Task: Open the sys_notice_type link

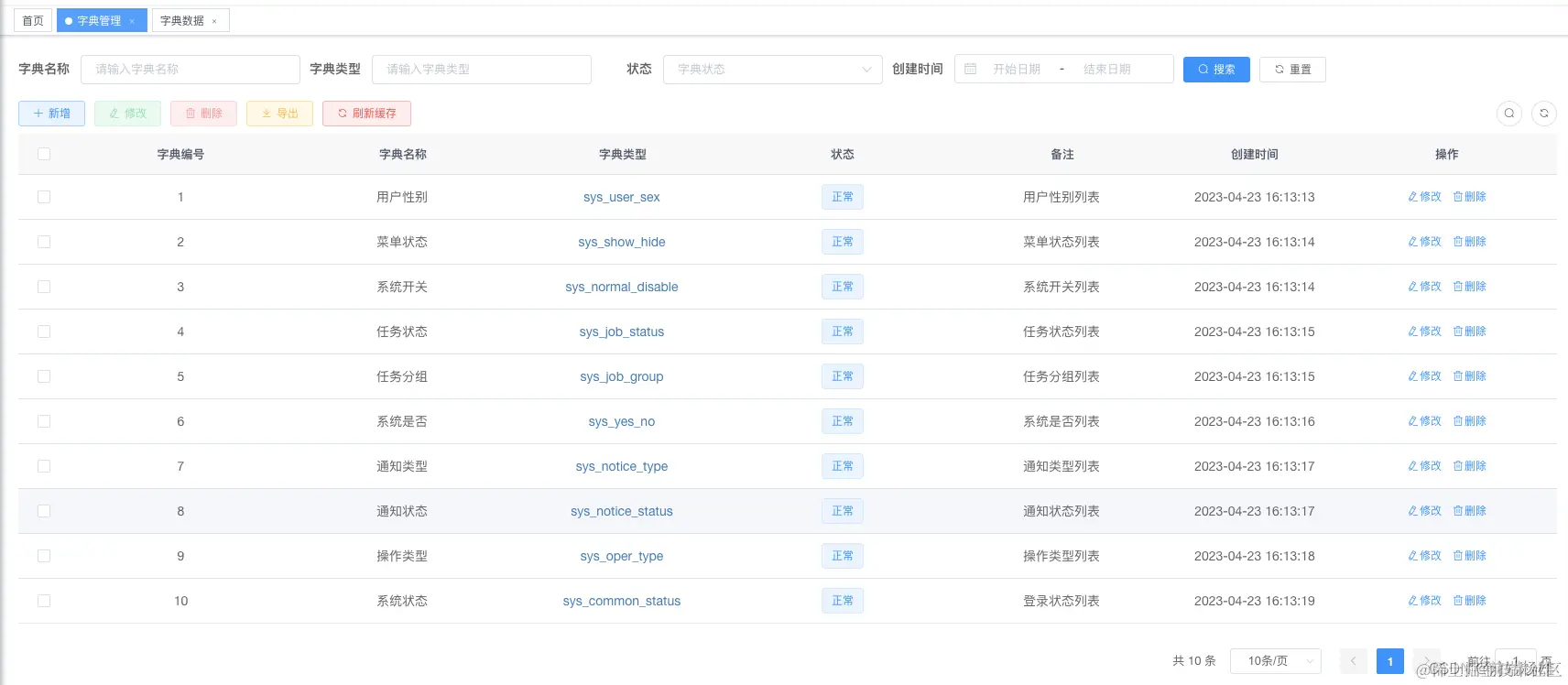Action: pos(622,466)
